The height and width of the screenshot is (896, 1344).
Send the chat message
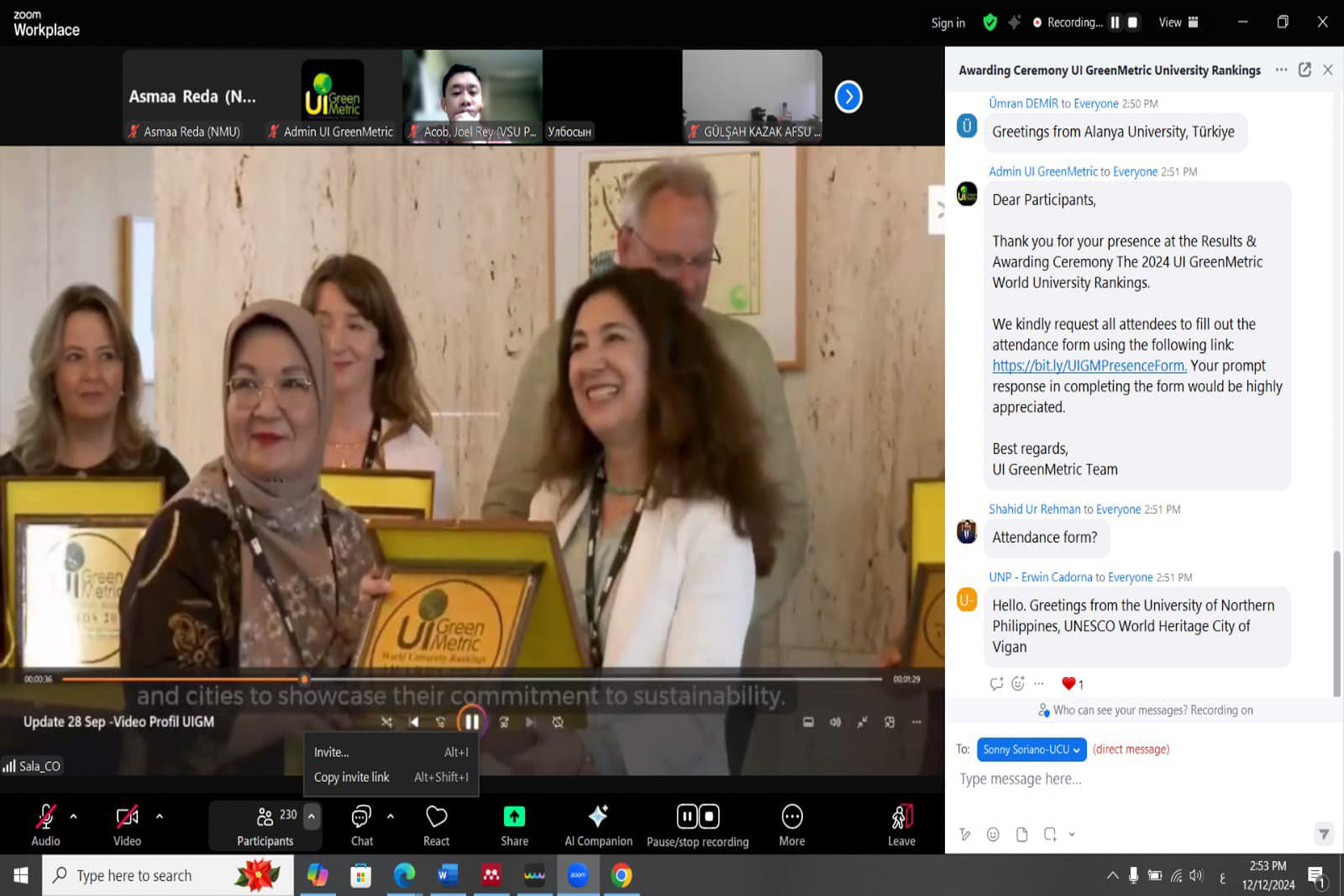(1324, 834)
